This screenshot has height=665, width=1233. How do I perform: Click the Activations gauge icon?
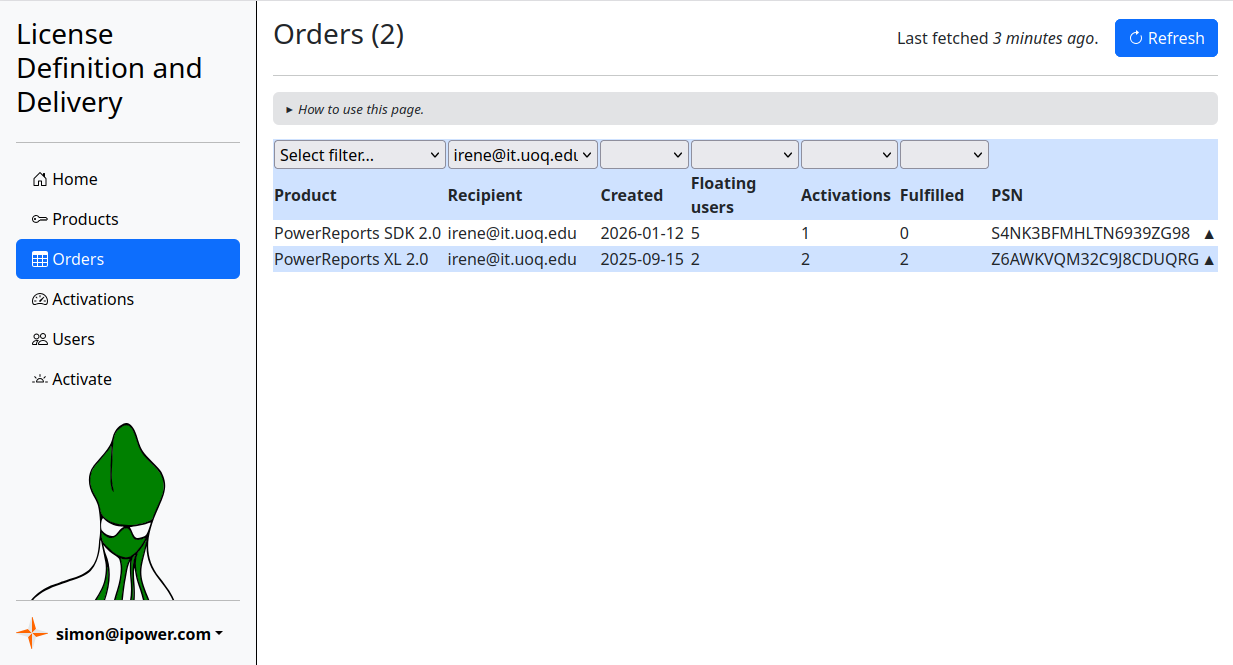(40, 300)
